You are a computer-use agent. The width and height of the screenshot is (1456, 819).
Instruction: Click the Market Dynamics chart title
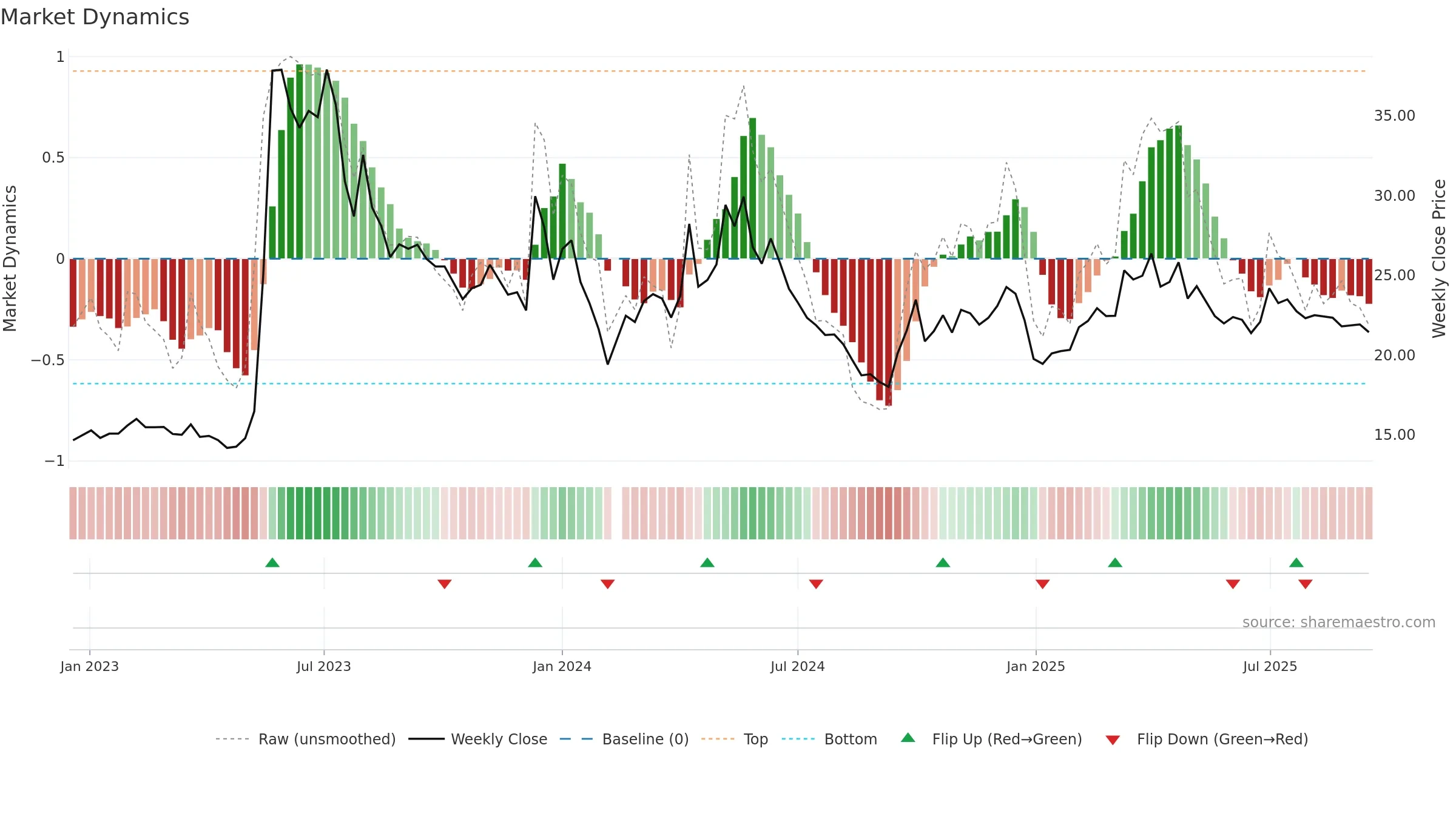[x=95, y=17]
